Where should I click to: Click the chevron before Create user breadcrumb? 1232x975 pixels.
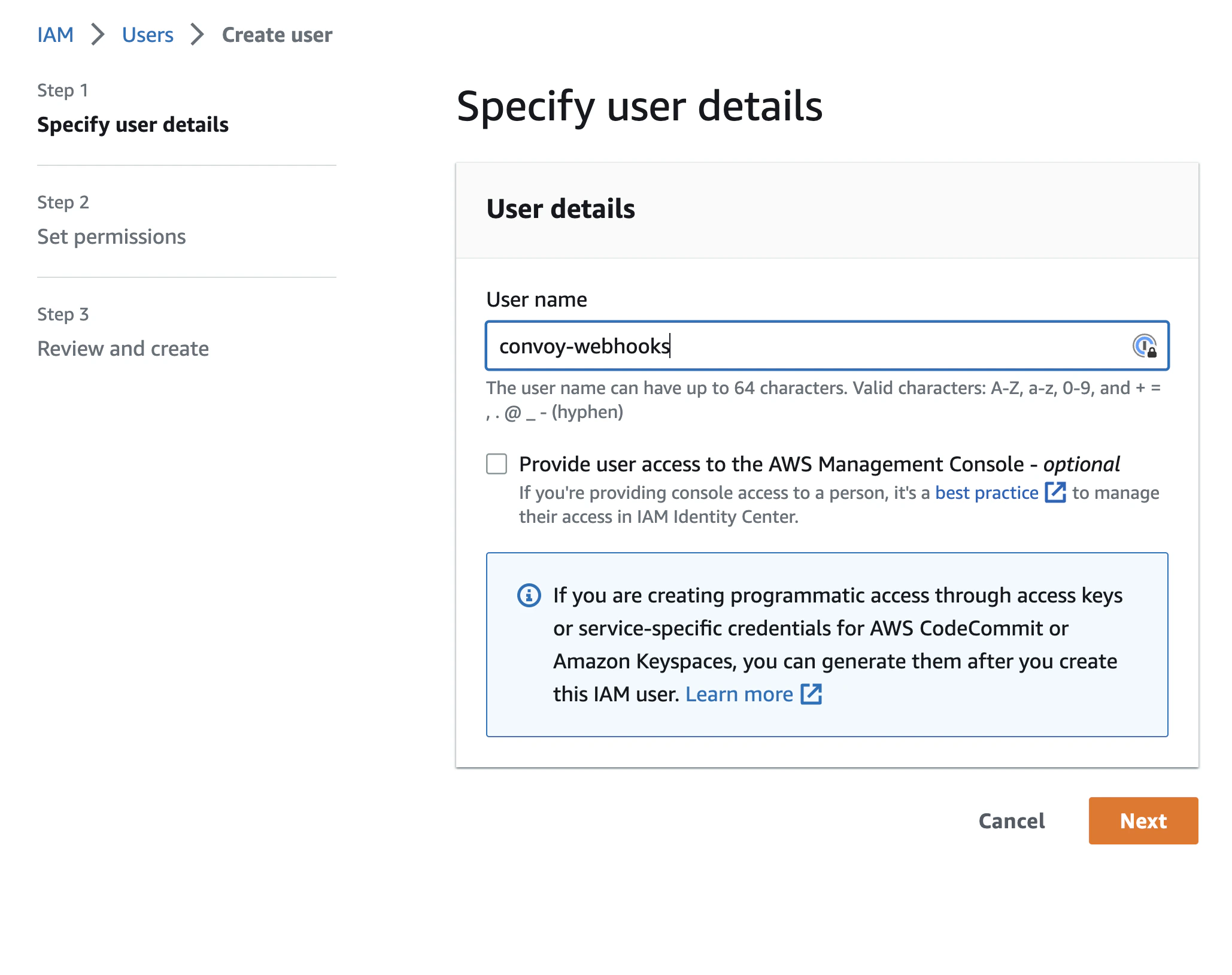click(196, 35)
